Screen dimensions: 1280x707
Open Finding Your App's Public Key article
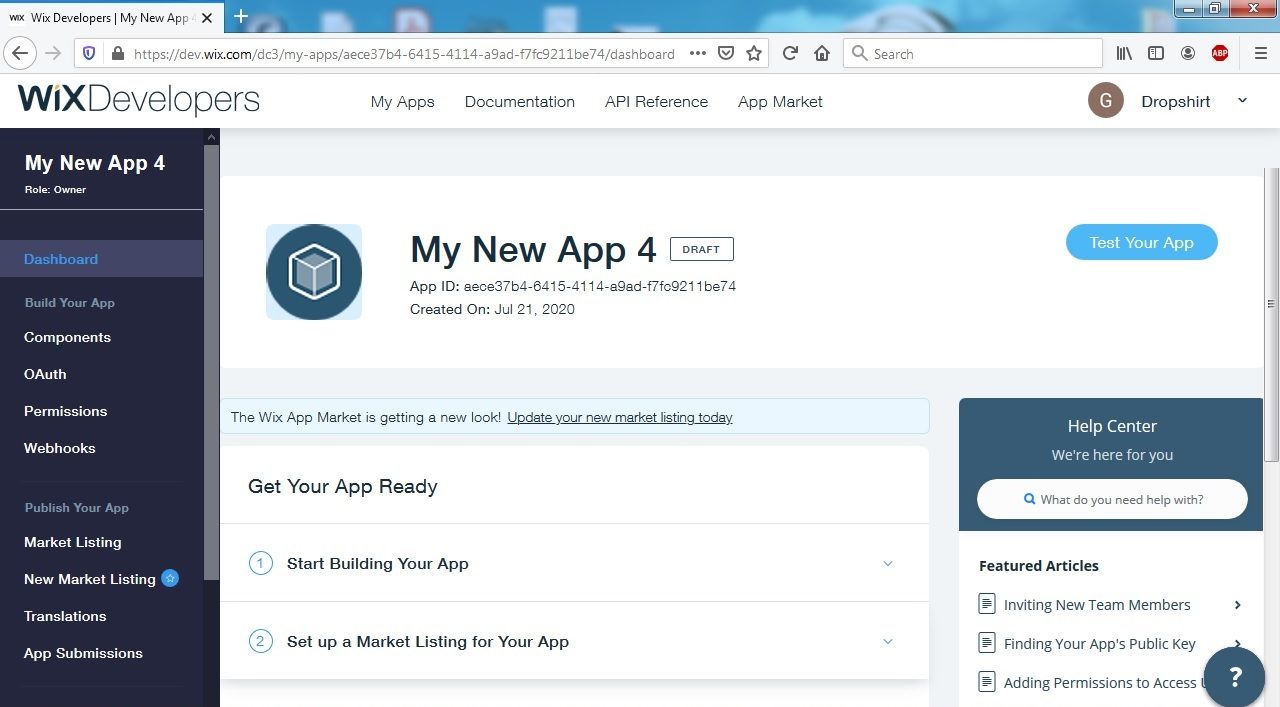tap(1100, 643)
